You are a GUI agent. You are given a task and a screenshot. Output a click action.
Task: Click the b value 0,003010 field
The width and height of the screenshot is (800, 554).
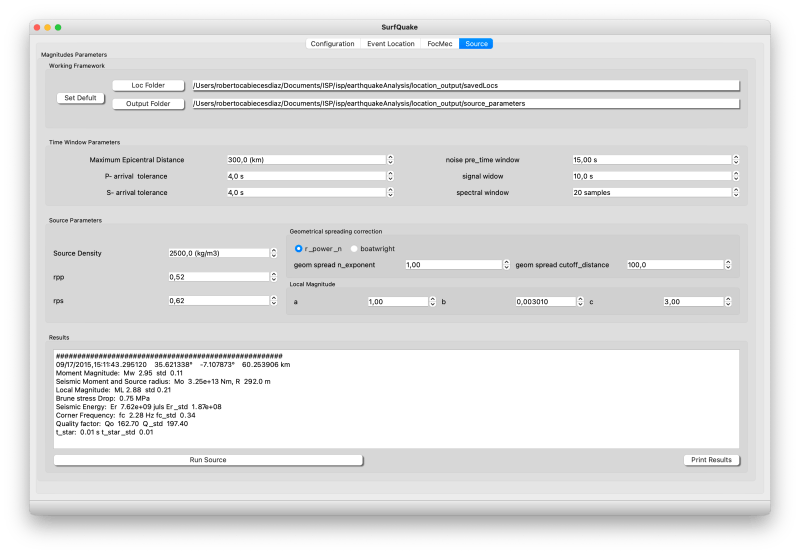pyautogui.click(x=545, y=301)
